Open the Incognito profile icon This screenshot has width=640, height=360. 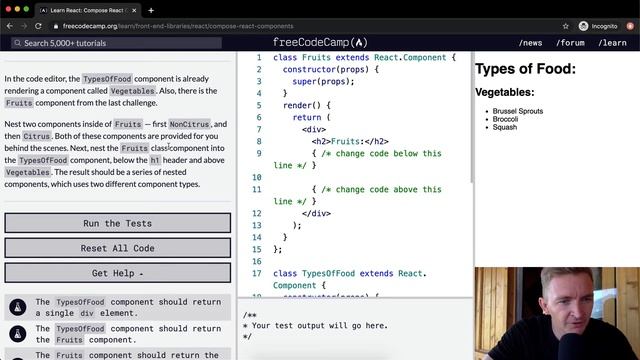tap(583, 26)
